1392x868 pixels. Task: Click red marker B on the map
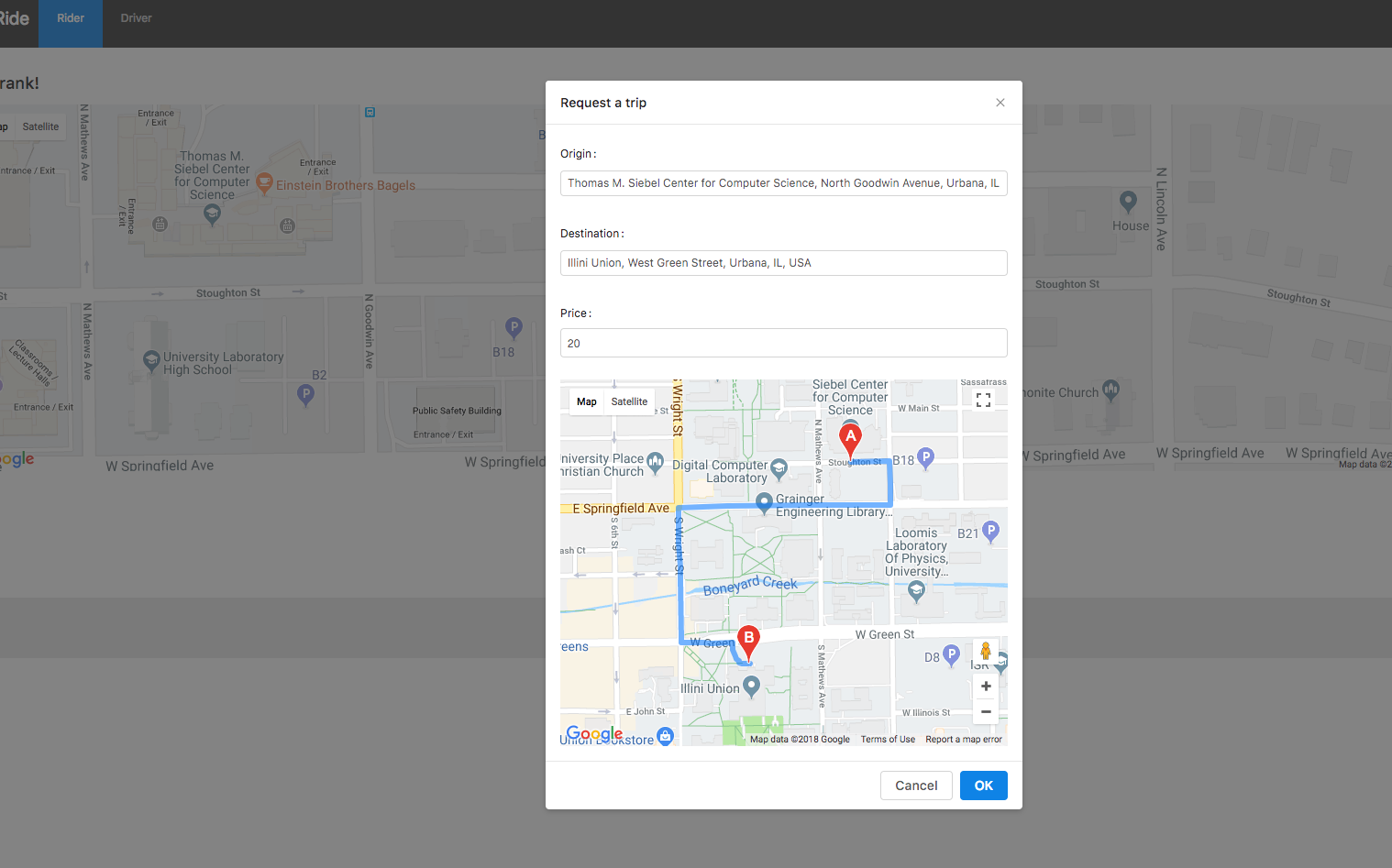(x=749, y=643)
